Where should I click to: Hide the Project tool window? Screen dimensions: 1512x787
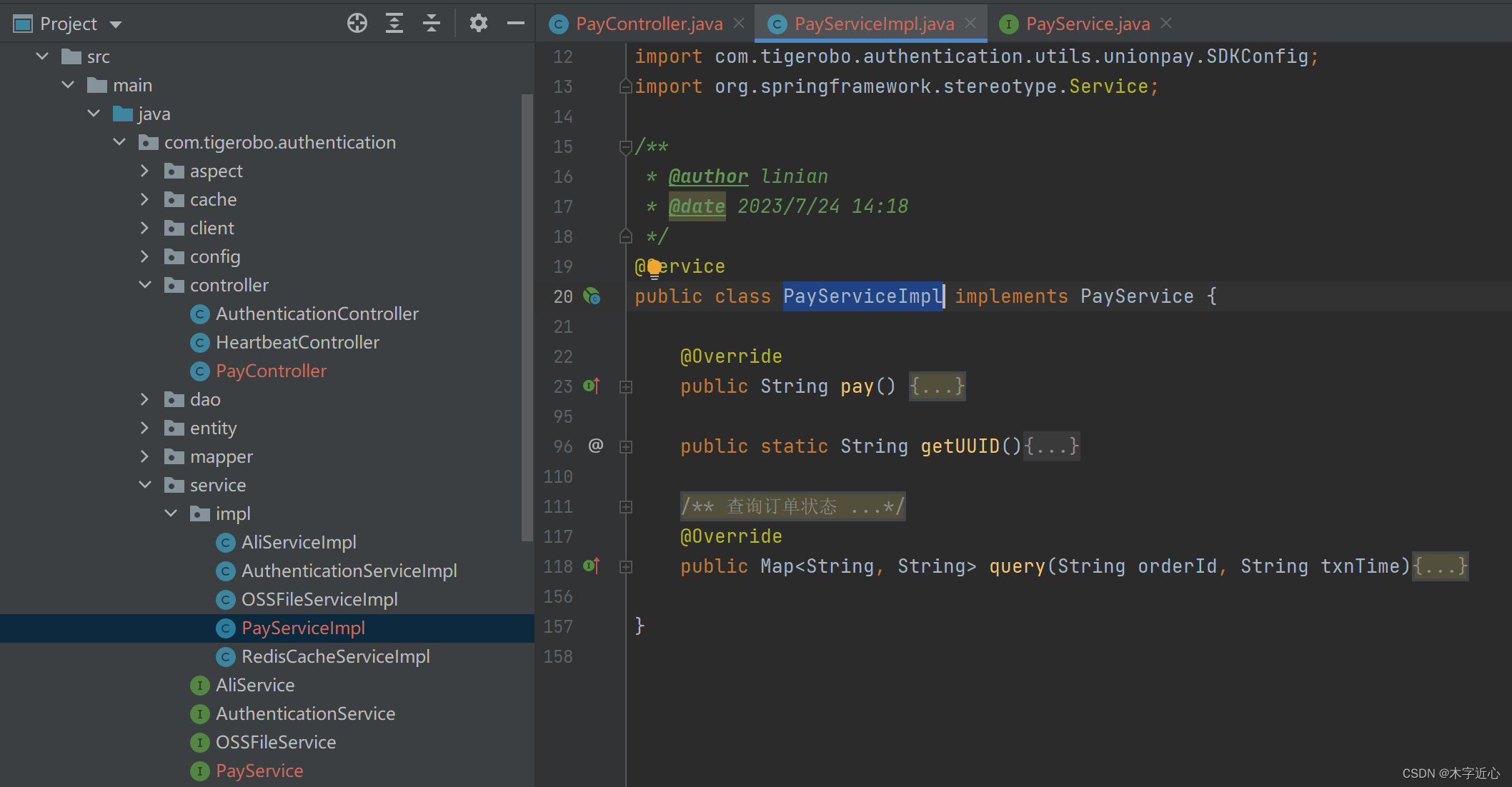[x=516, y=24]
